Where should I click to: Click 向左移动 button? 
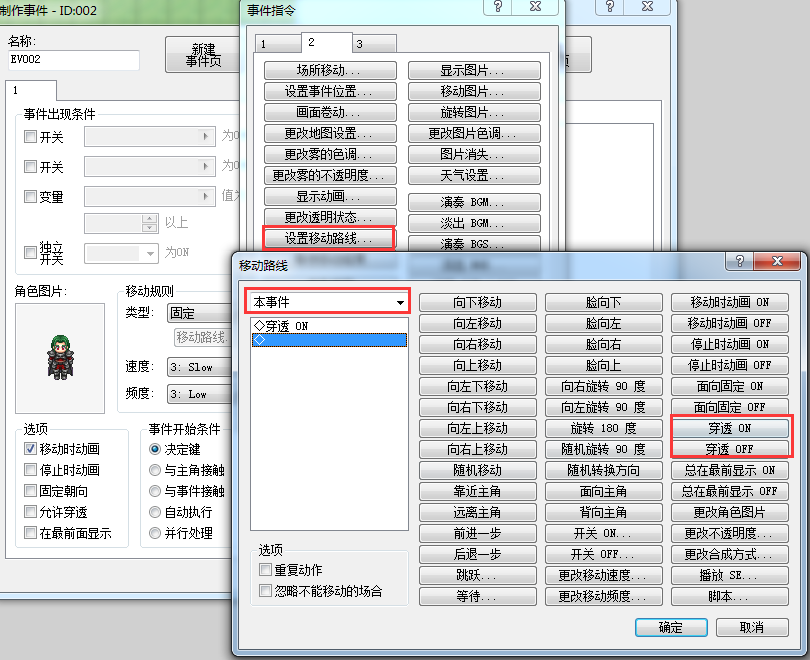tap(477, 323)
